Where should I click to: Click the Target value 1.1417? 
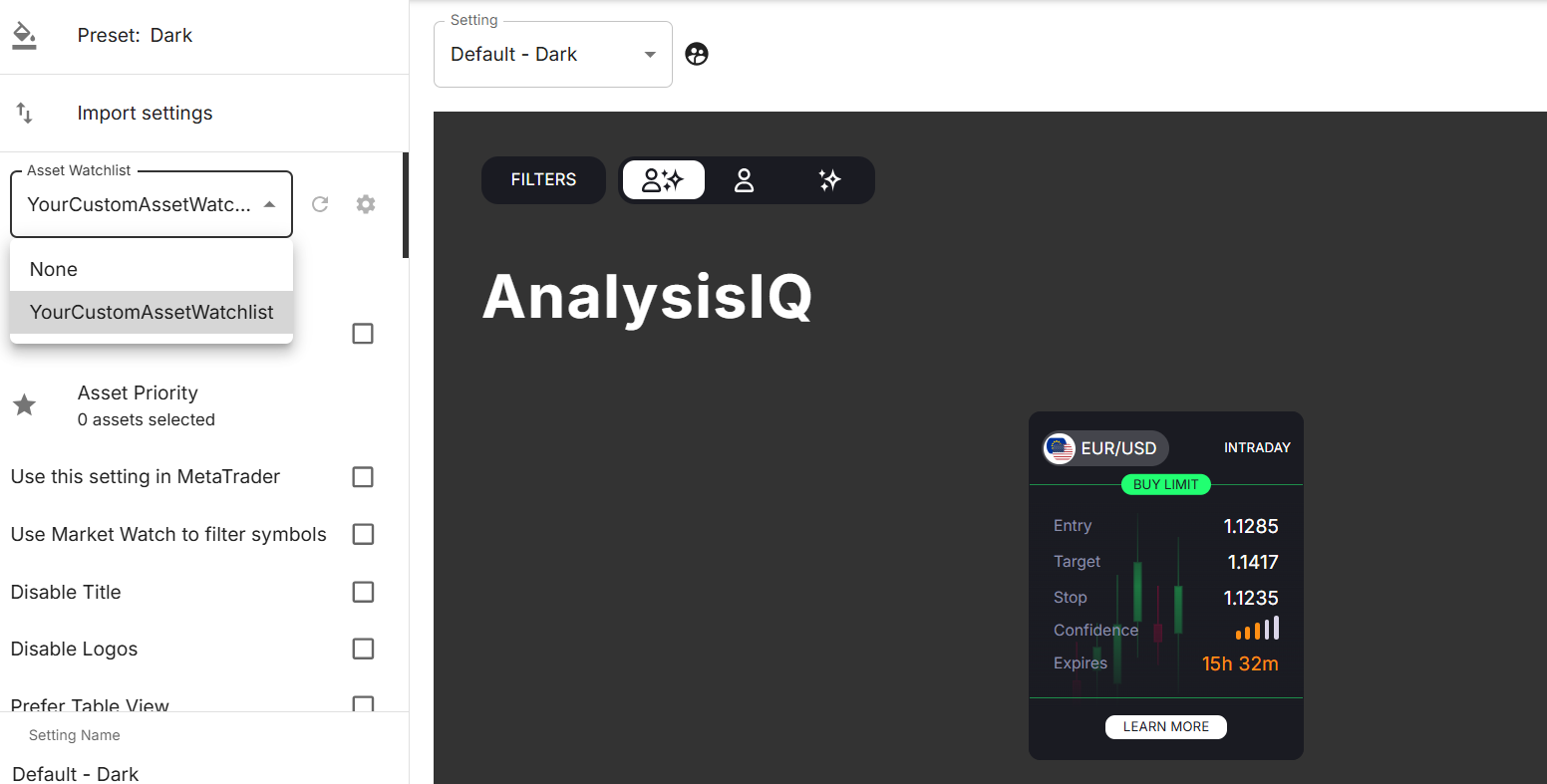1253,563
